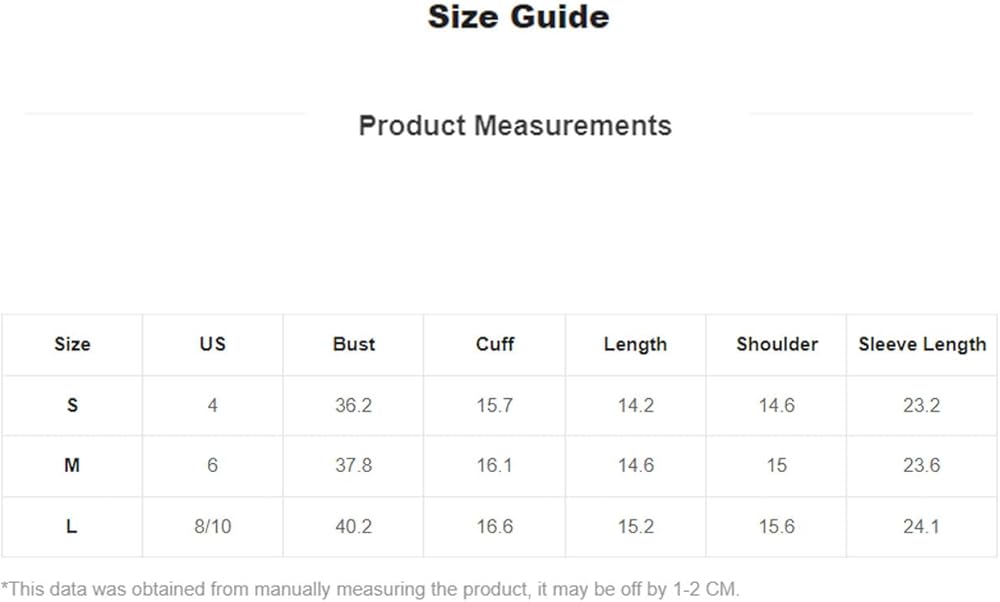
Task: Click the Bust column header
Action: pyautogui.click(x=354, y=344)
